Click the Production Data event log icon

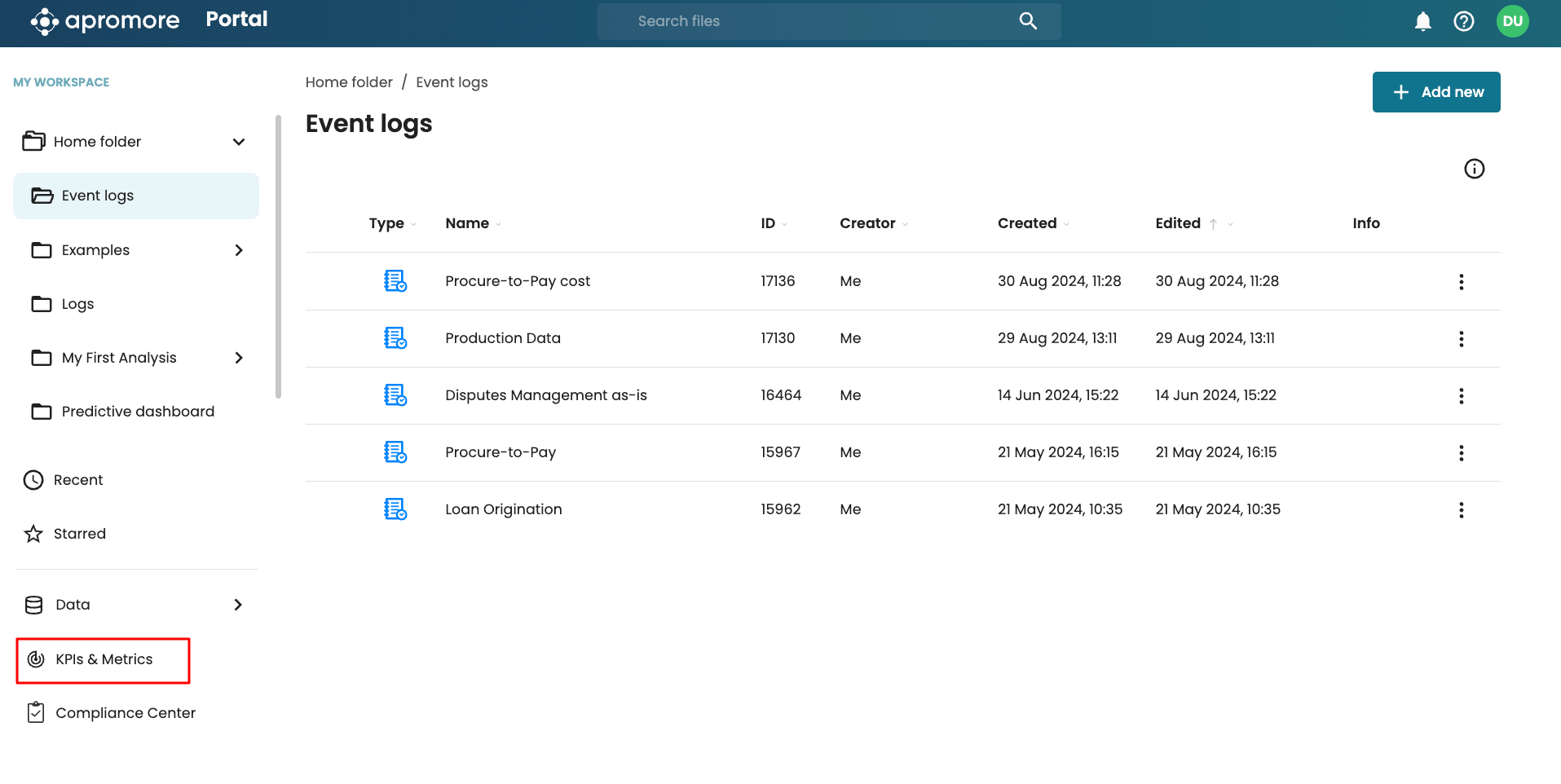(395, 338)
